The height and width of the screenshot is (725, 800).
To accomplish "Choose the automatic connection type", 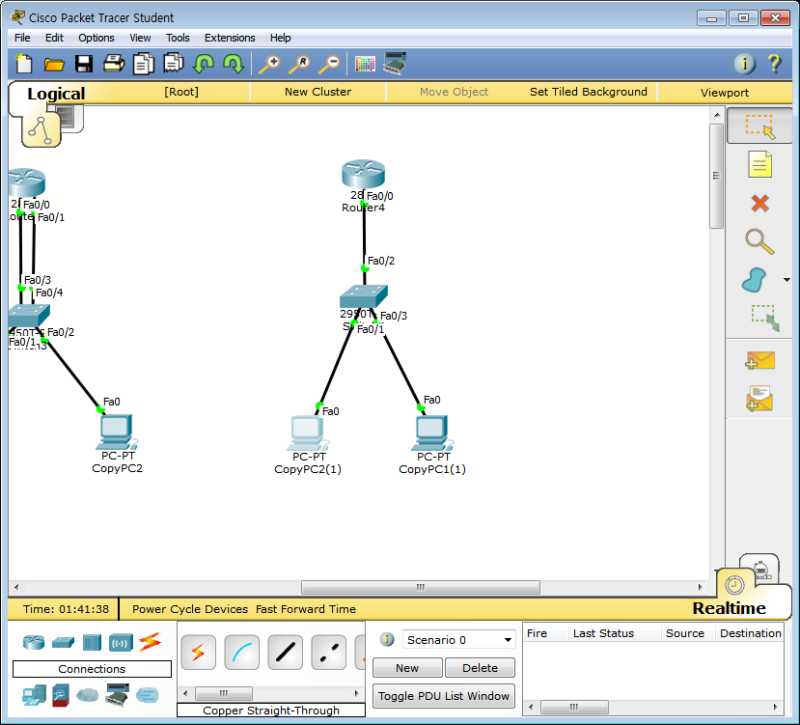I will [198, 652].
